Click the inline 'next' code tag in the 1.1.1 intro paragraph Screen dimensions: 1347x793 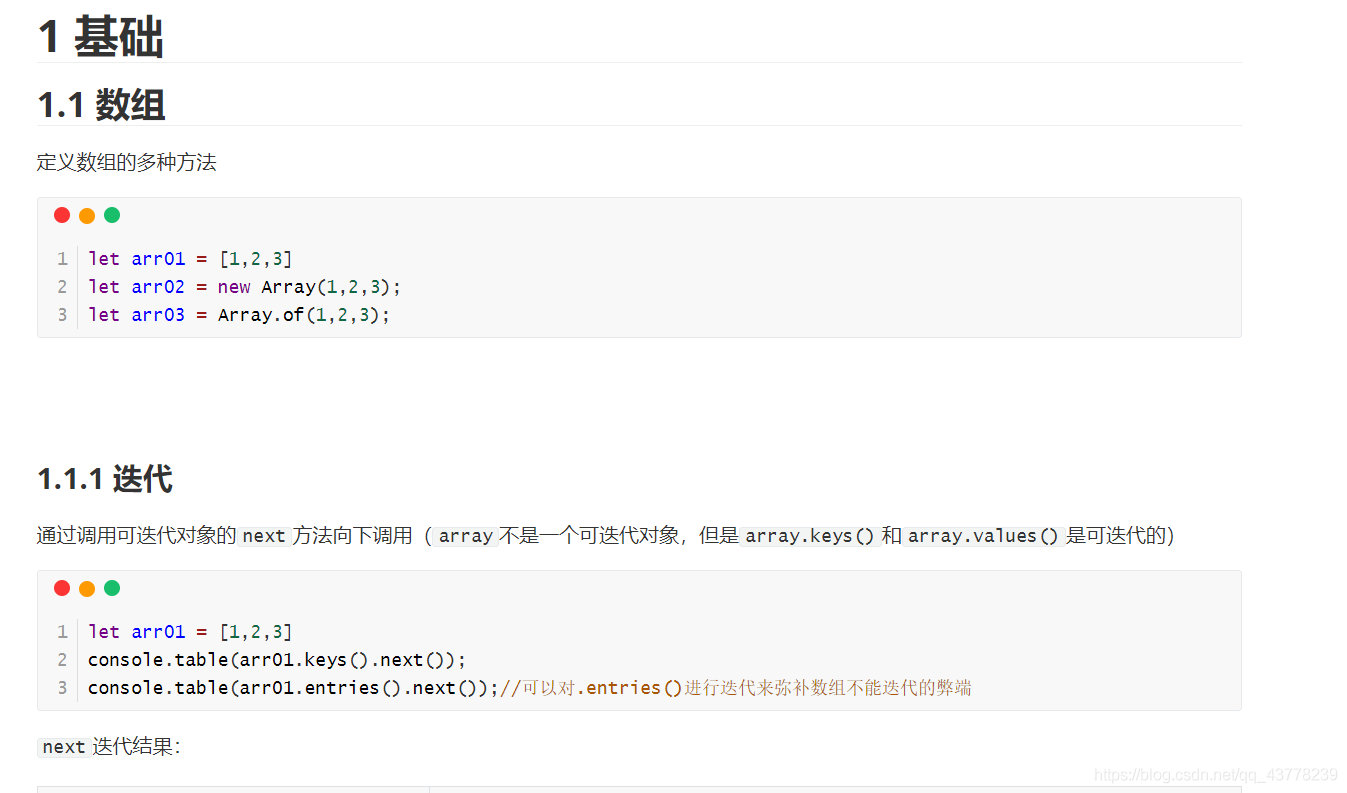click(x=264, y=536)
